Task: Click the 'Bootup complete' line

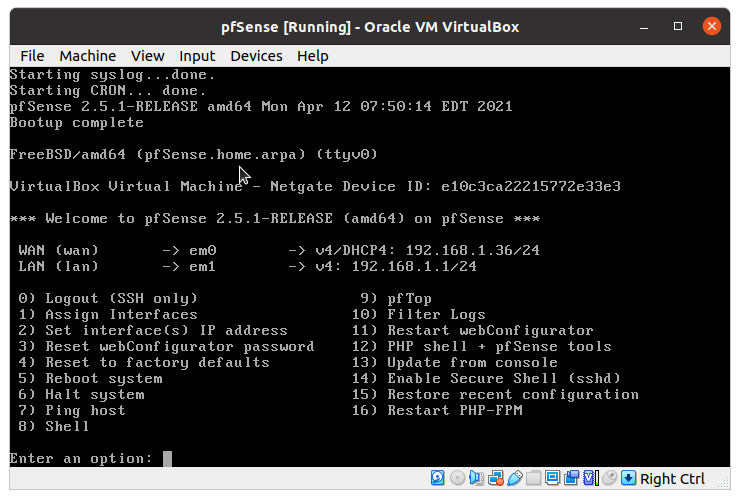Action: [76, 123]
